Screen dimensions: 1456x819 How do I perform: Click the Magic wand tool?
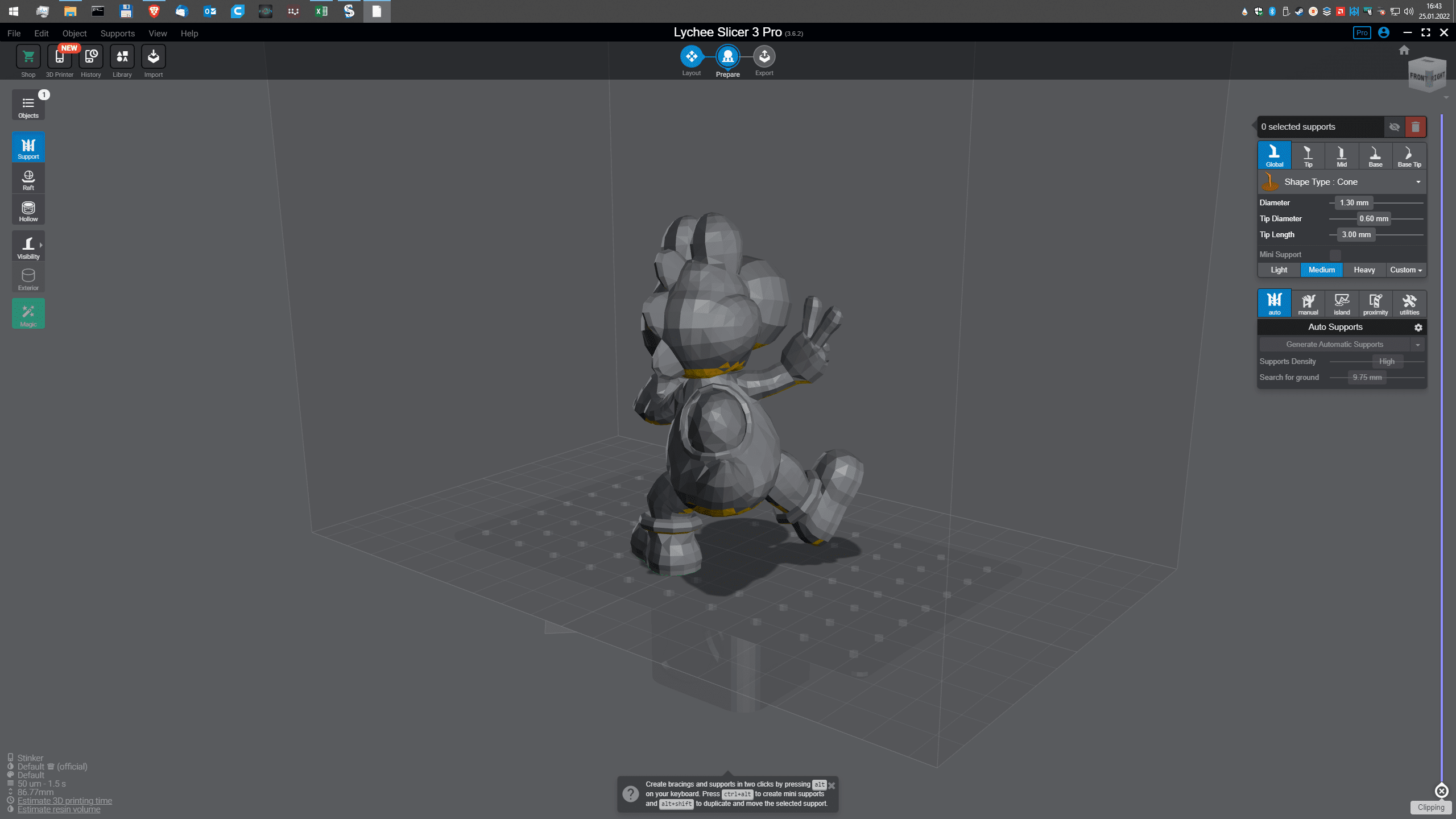[x=28, y=314]
